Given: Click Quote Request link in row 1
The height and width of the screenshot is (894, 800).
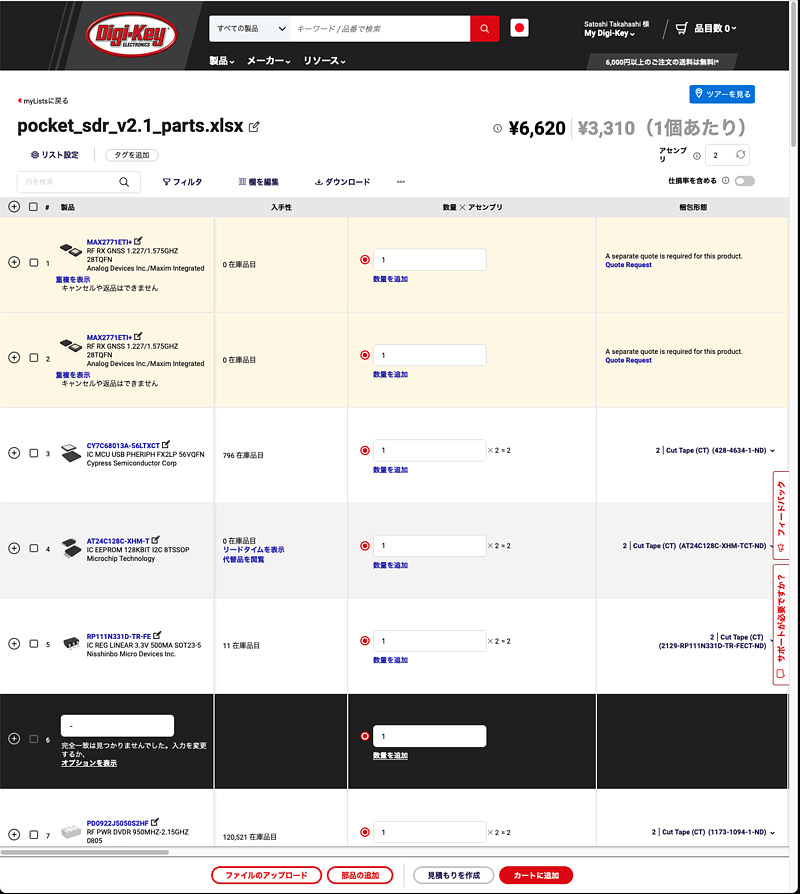Looking at the screenshot, I should (x=628, y=265).
